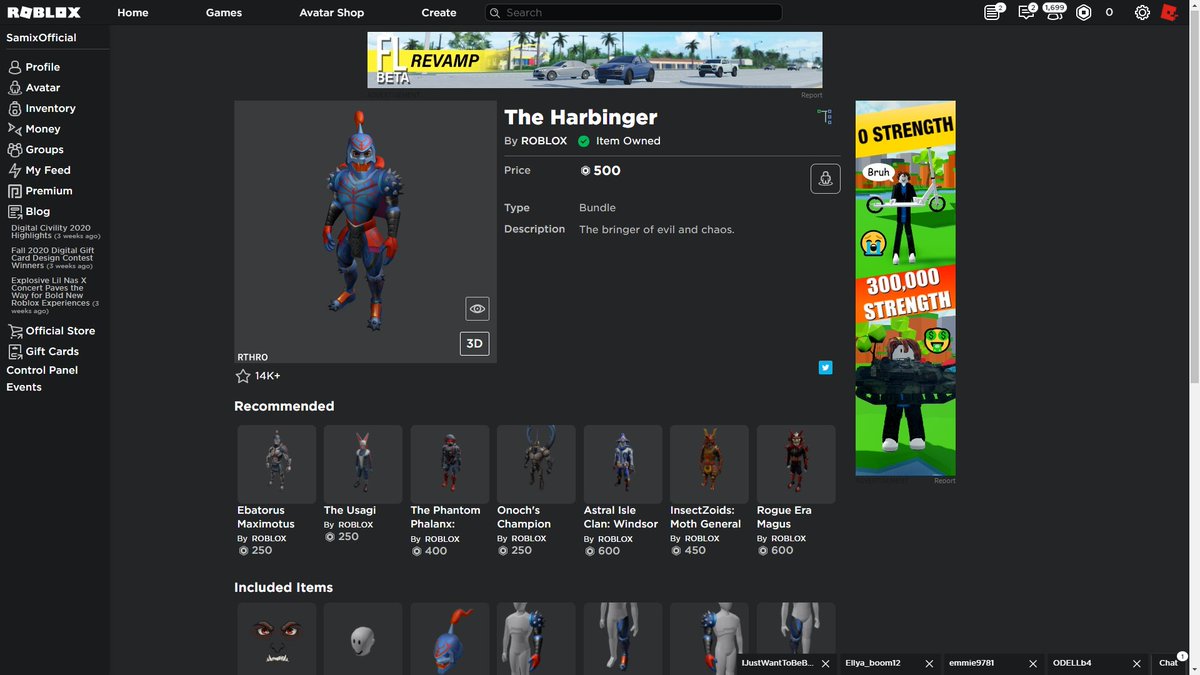The height and width of the screenshot is (675, 1200).
Task: Toggle the eye preview button on avatar
Action: (x=477, y=309)
